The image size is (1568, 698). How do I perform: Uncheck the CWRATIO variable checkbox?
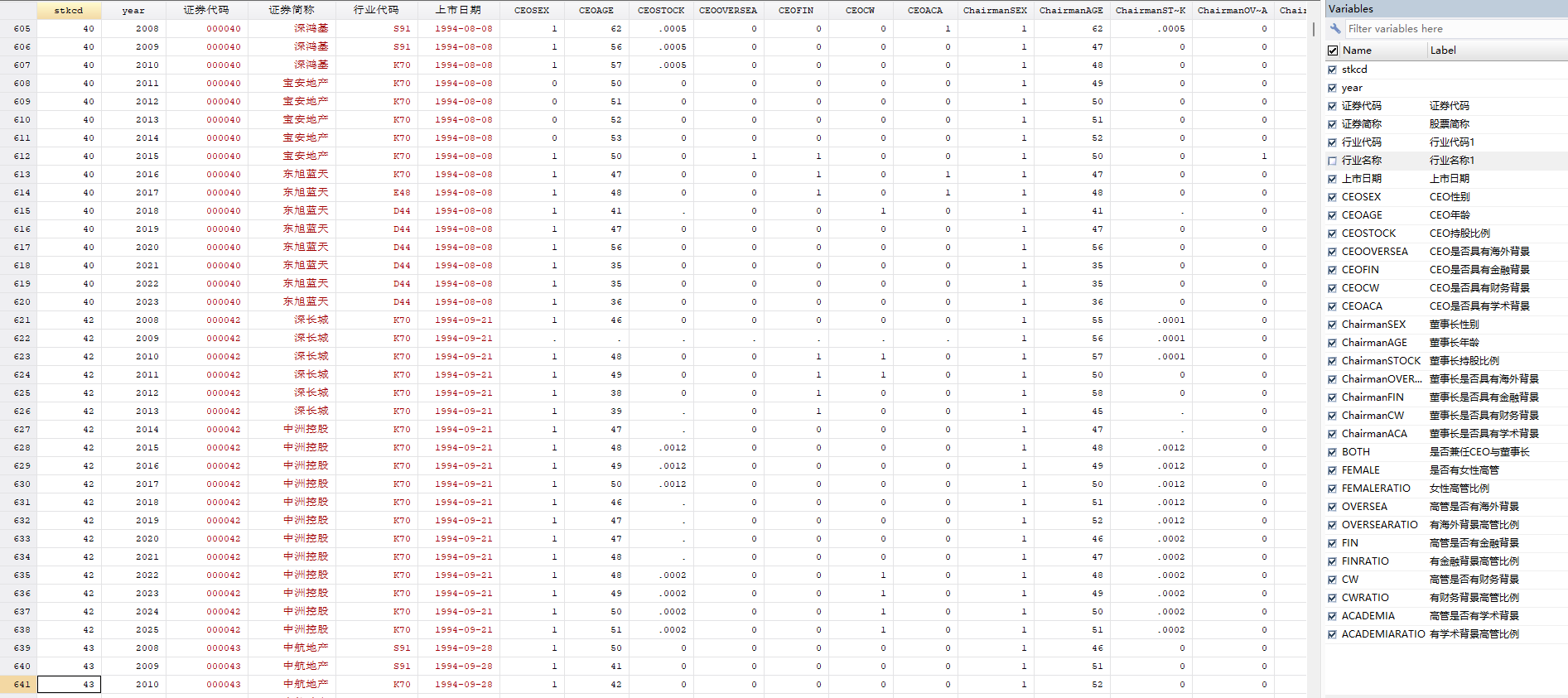pos(1333,598)
